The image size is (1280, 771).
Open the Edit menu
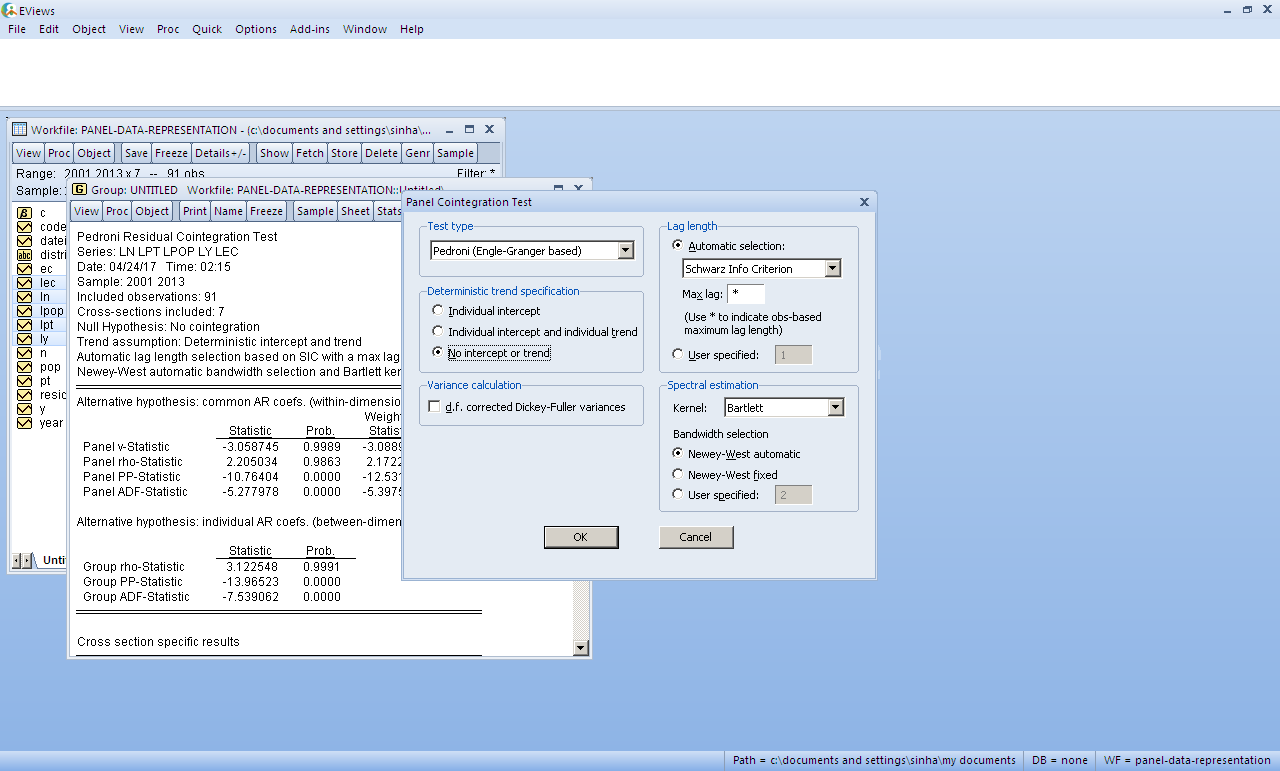(49, 29)
